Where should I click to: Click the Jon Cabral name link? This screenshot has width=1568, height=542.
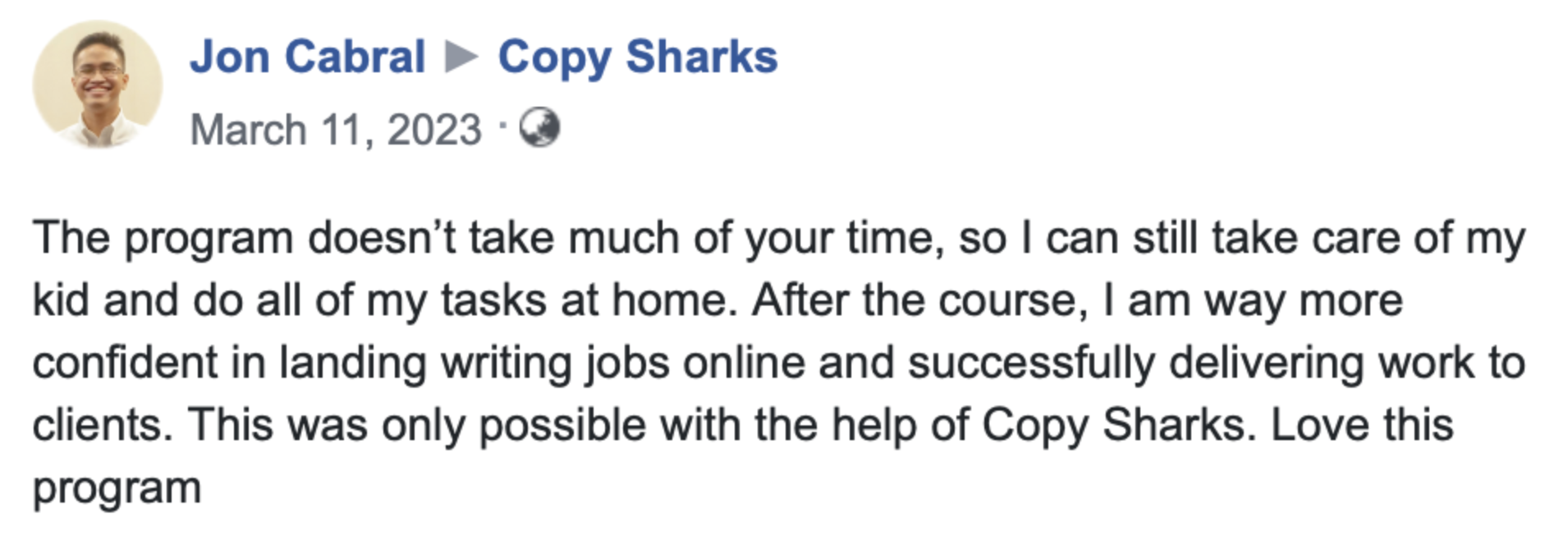click(x=307, y=57)
